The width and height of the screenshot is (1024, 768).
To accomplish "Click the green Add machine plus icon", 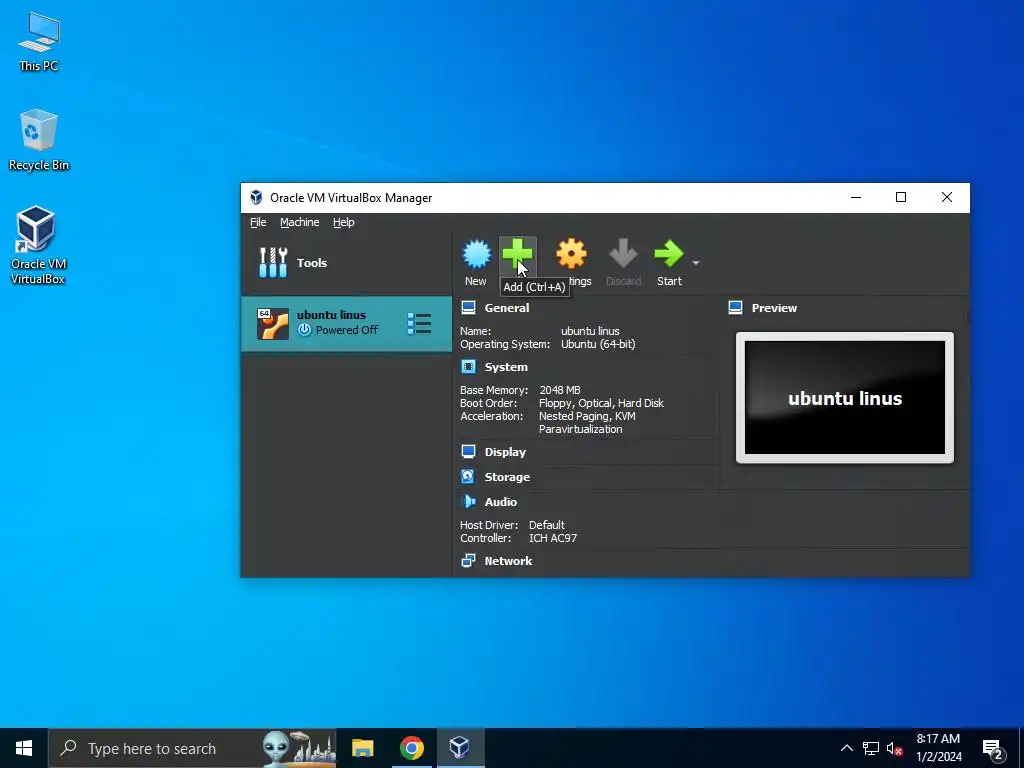I will click(518, 254).
